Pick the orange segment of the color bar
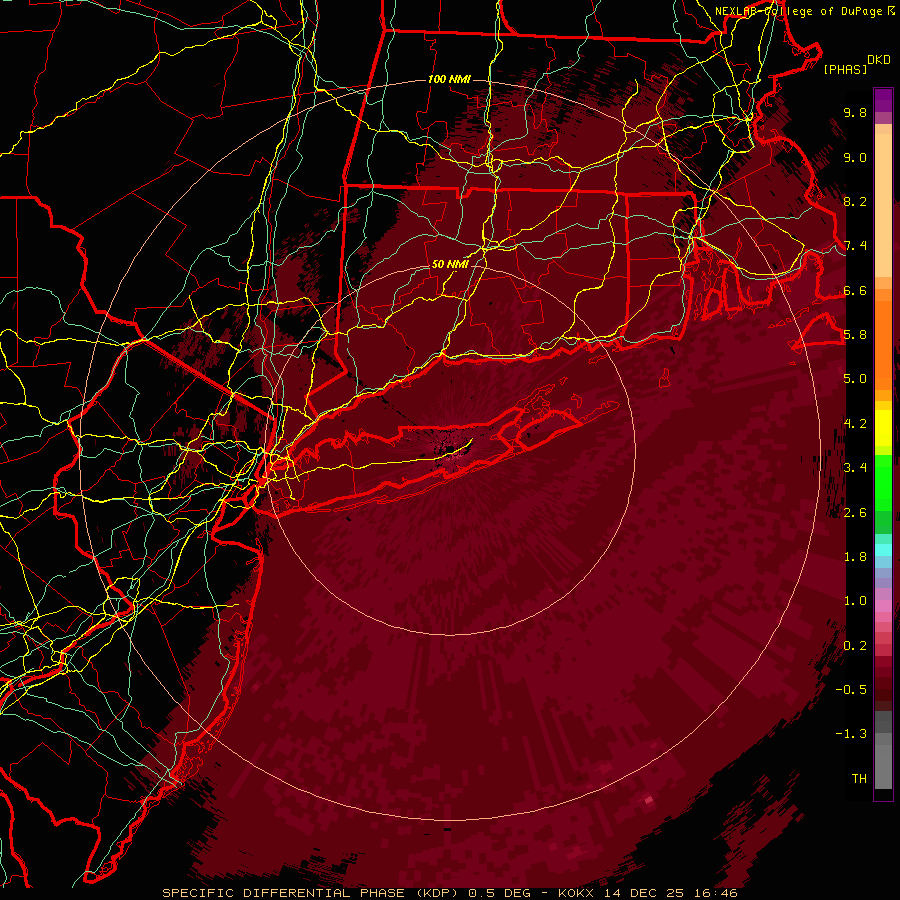Image resolution: width=900 pixels, height=900 pixels. click(x=883, y=344)
